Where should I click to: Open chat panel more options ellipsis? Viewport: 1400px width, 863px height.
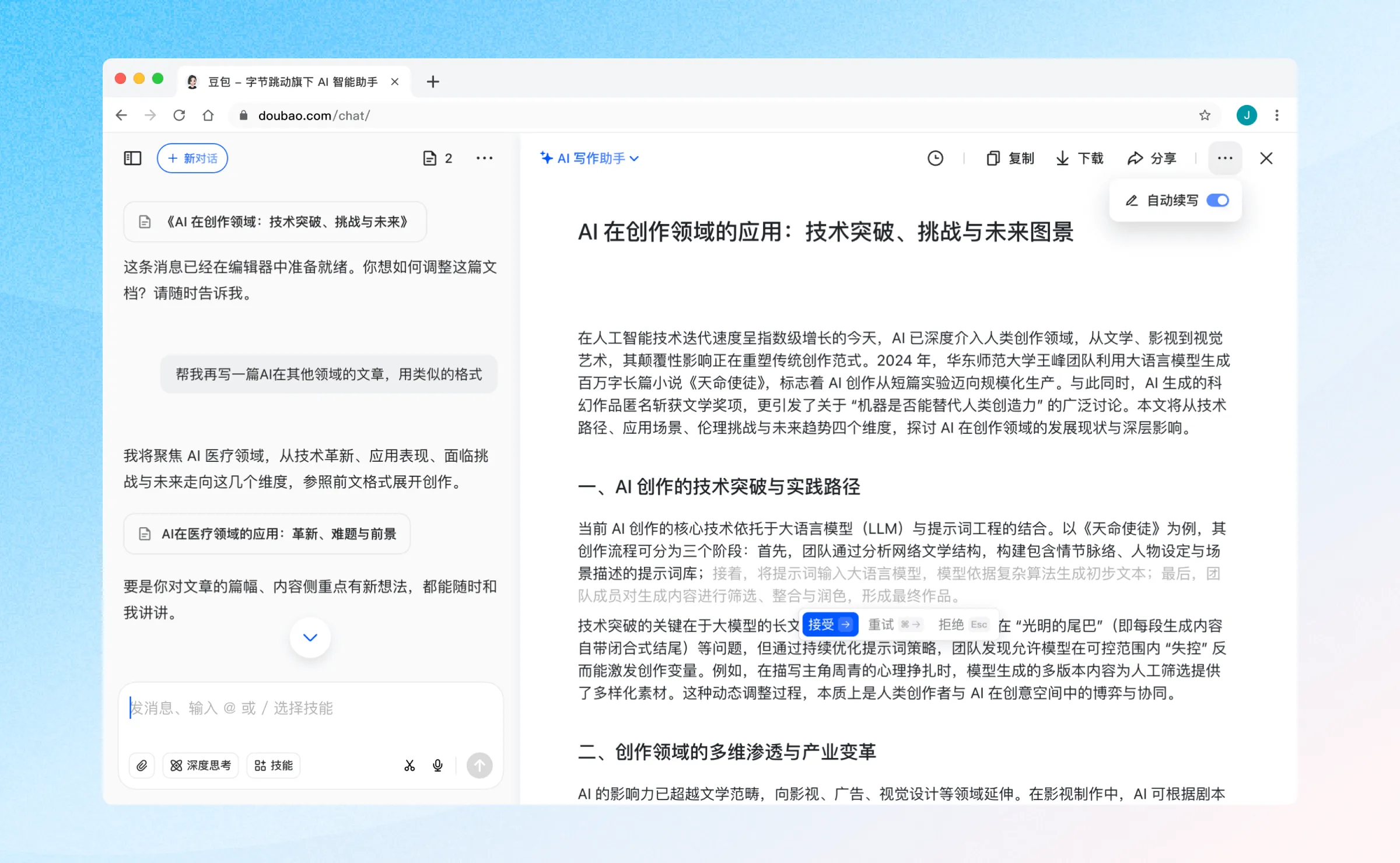coord(484,158)
